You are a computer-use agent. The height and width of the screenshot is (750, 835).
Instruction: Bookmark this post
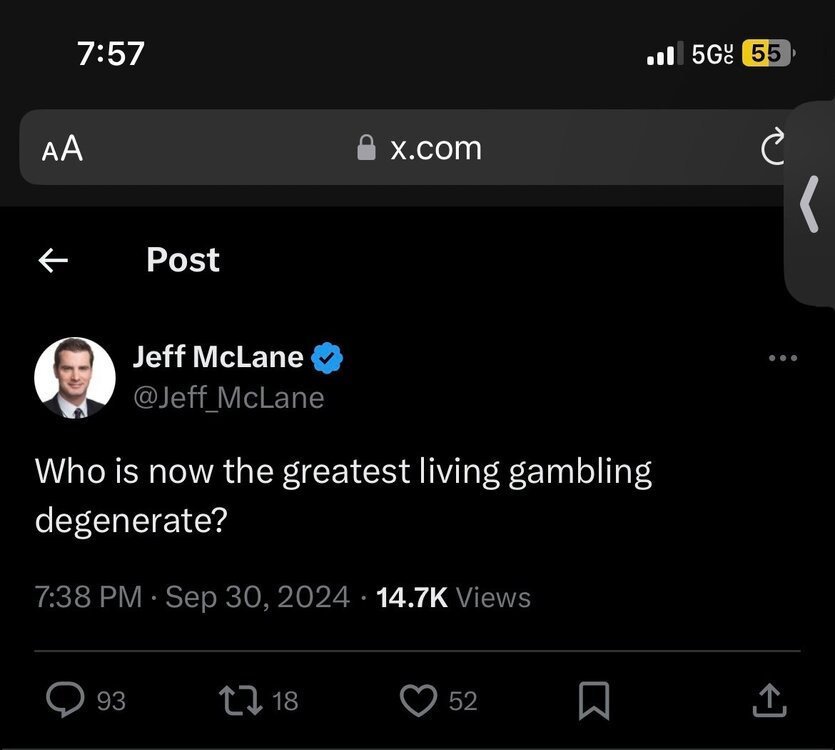coord(594,700)
